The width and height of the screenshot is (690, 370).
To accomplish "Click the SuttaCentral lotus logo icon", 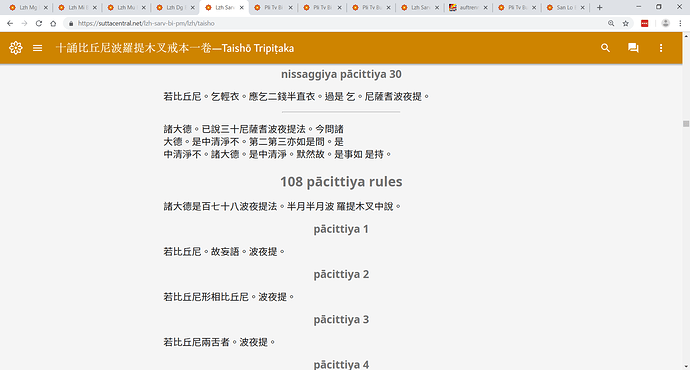I will pyautogui.click(x=16, y=48).
